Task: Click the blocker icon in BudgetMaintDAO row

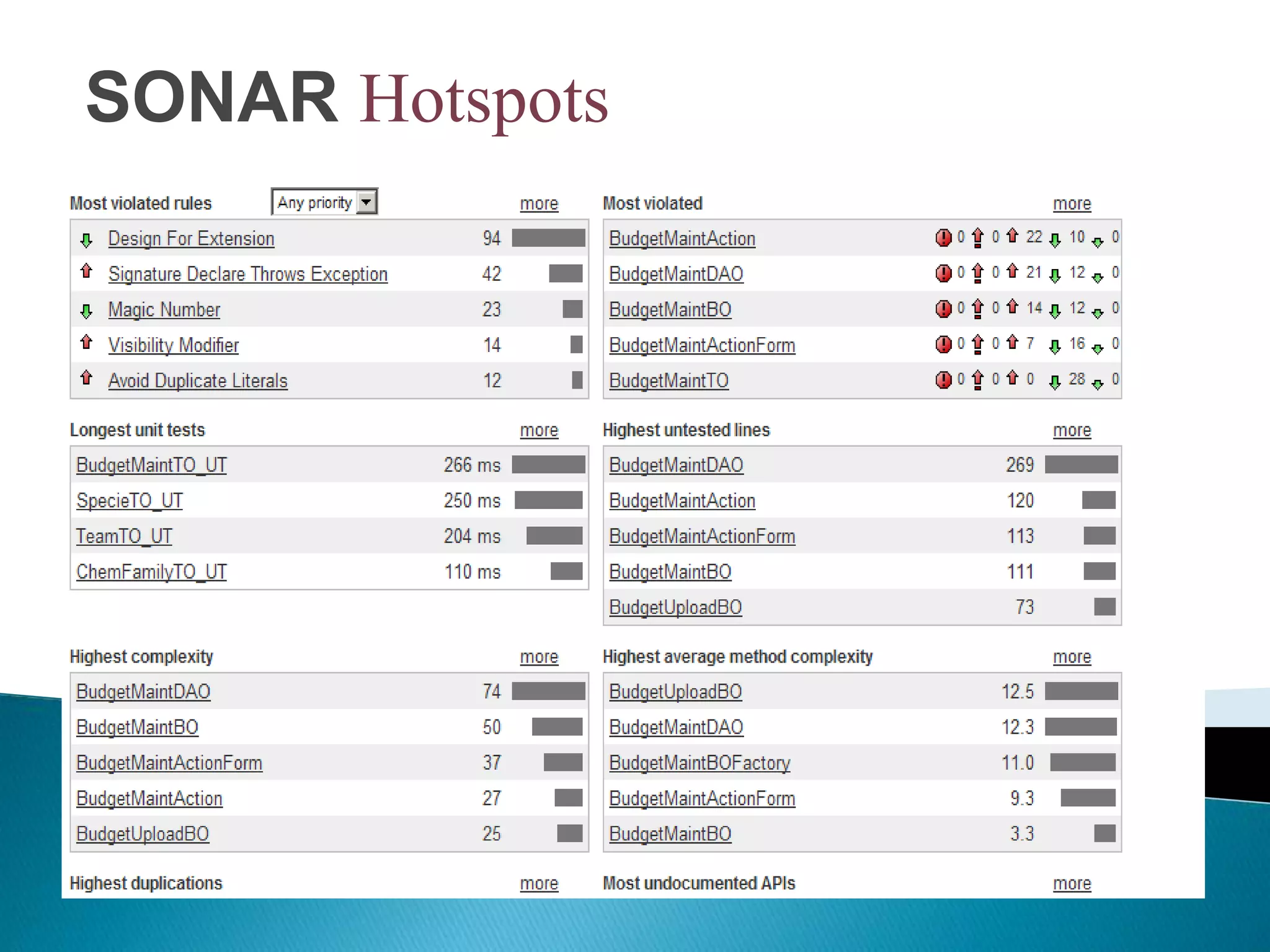Action: point(943,273)
